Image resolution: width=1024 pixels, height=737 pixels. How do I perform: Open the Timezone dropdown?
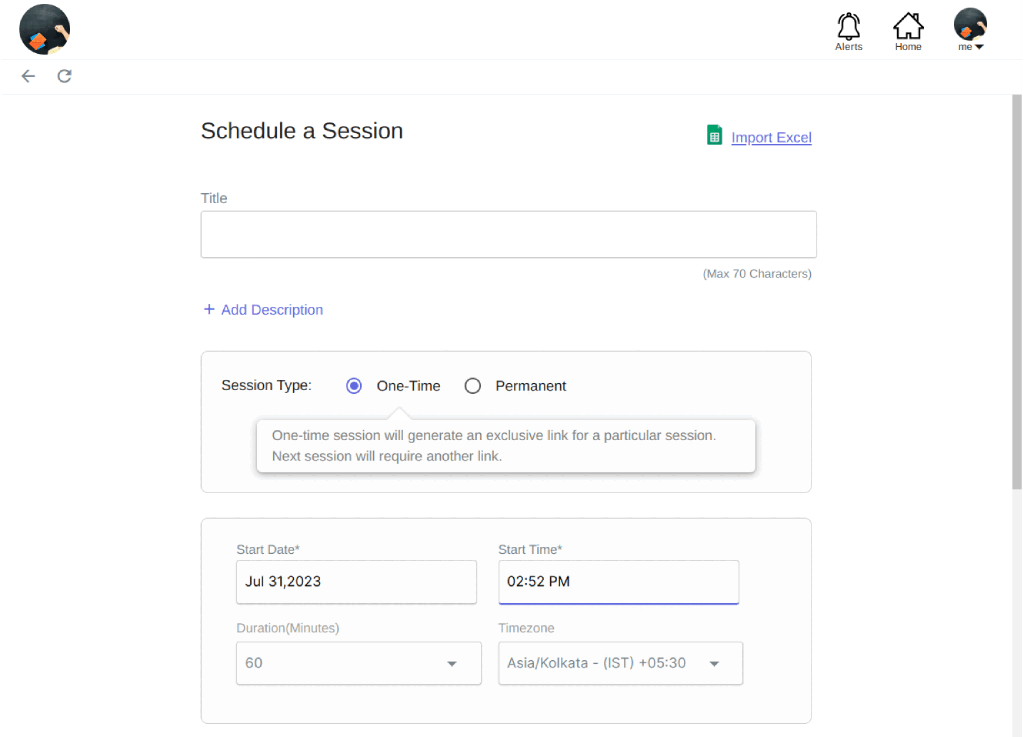(x=714, y=663)
